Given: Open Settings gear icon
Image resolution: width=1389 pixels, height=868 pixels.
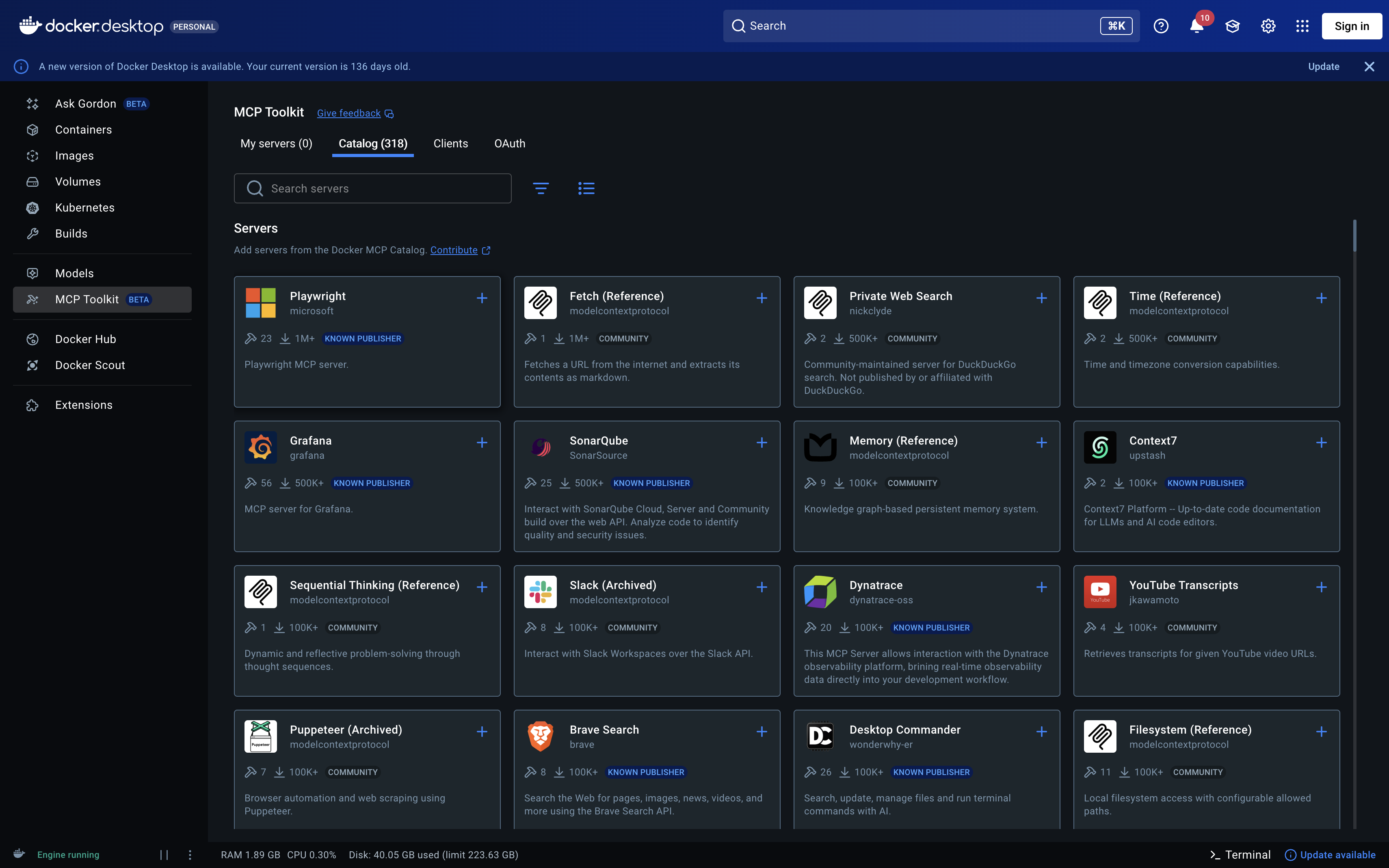Looking at the screenshot, I should pos(1268,26).
